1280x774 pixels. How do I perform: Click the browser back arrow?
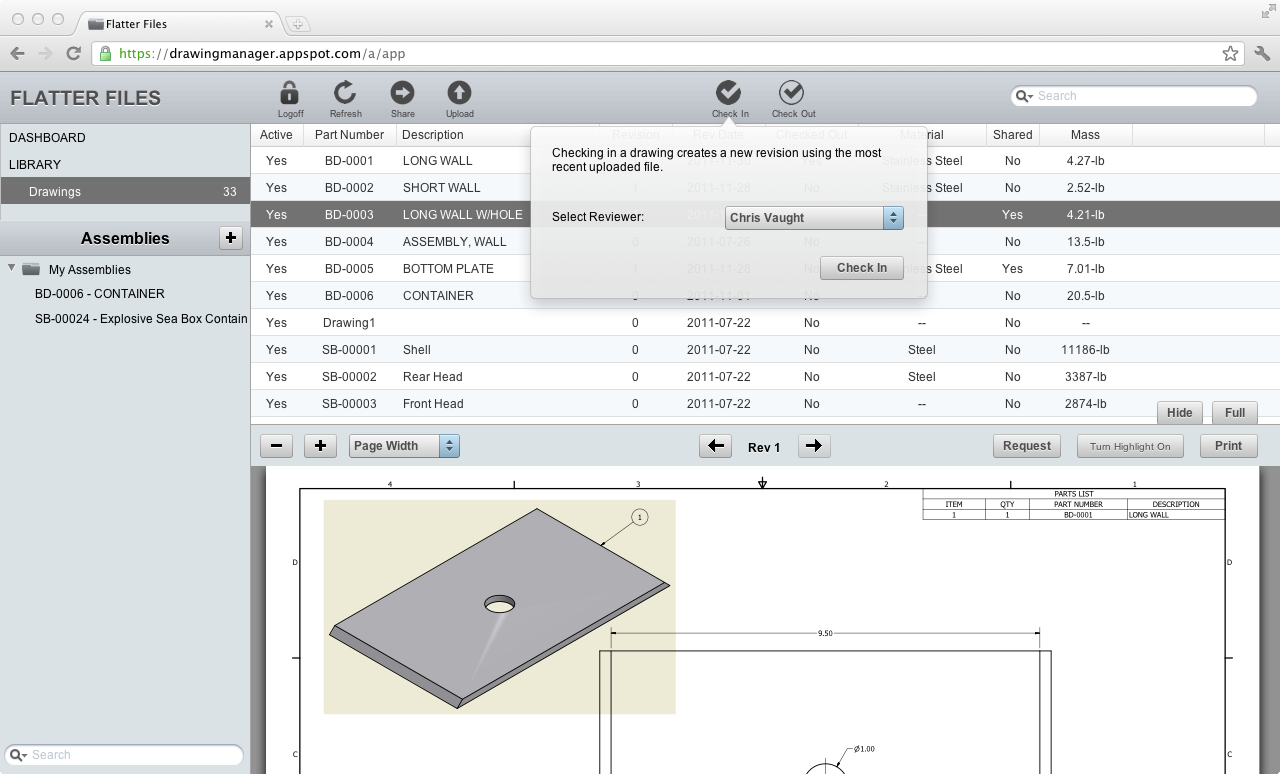(x=18, y=53)
